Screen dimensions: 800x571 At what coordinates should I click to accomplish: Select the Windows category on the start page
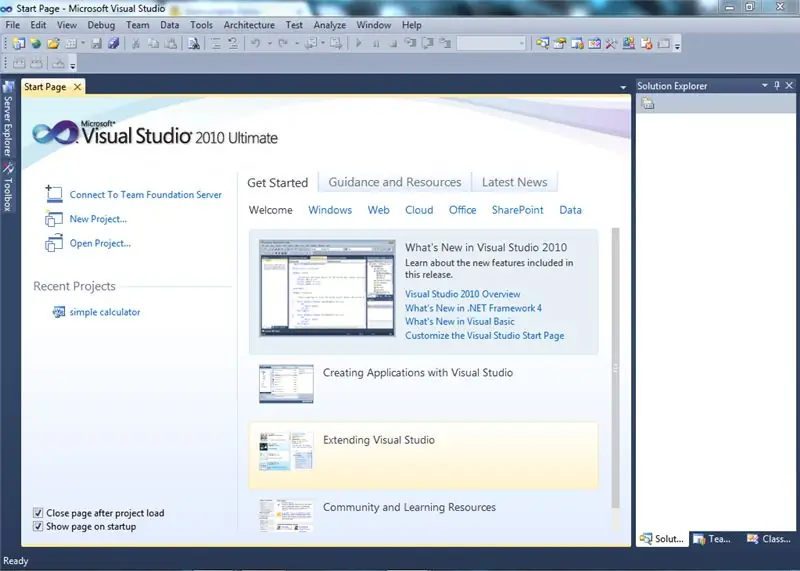[330, 210]
